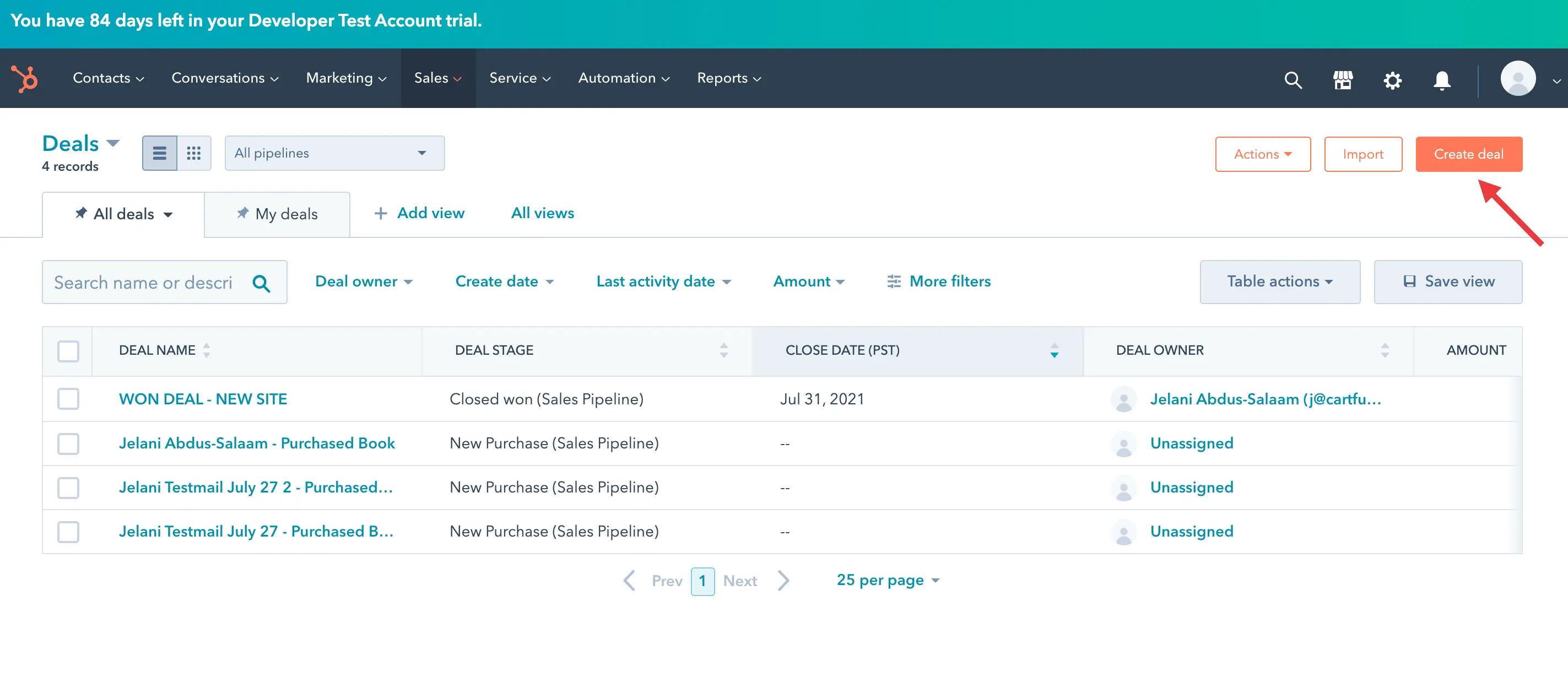This screenshot has width=1568, height=693.
Task: Expand the Deals object dropdown
Action: pyautogui.click(x=81, y=144)
